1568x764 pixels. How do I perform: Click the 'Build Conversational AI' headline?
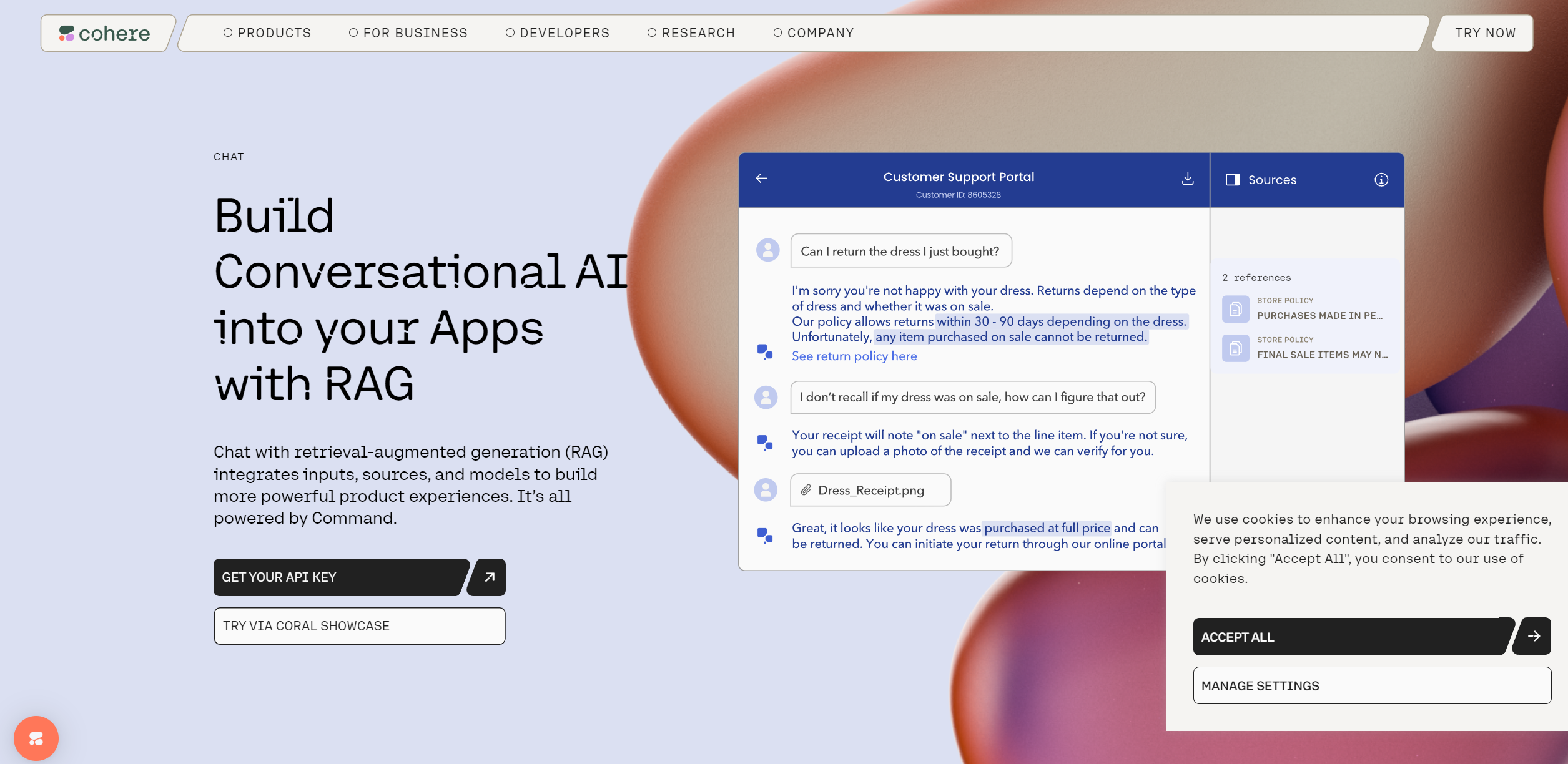coord(421,300)
